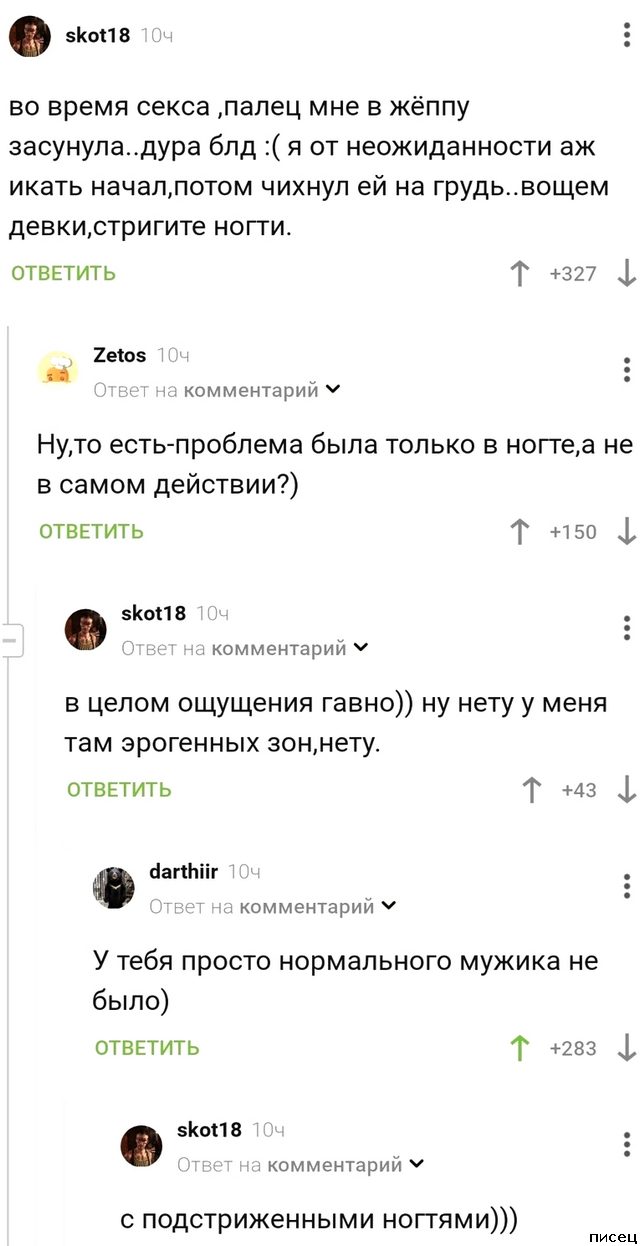Downvote darthiir's comment rated +283

(x=627, y=1048)
